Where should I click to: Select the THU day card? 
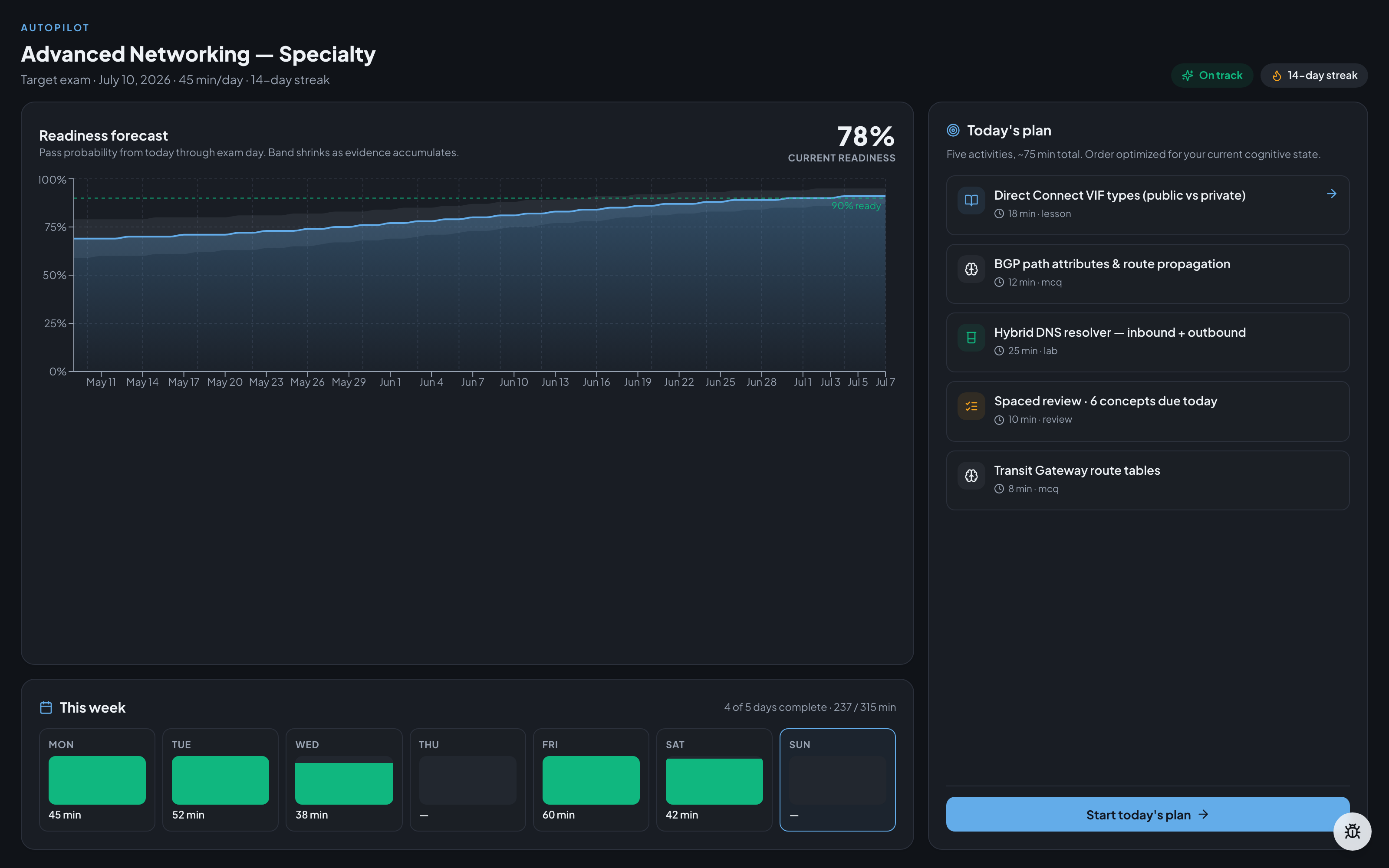[x=467, y=779]
